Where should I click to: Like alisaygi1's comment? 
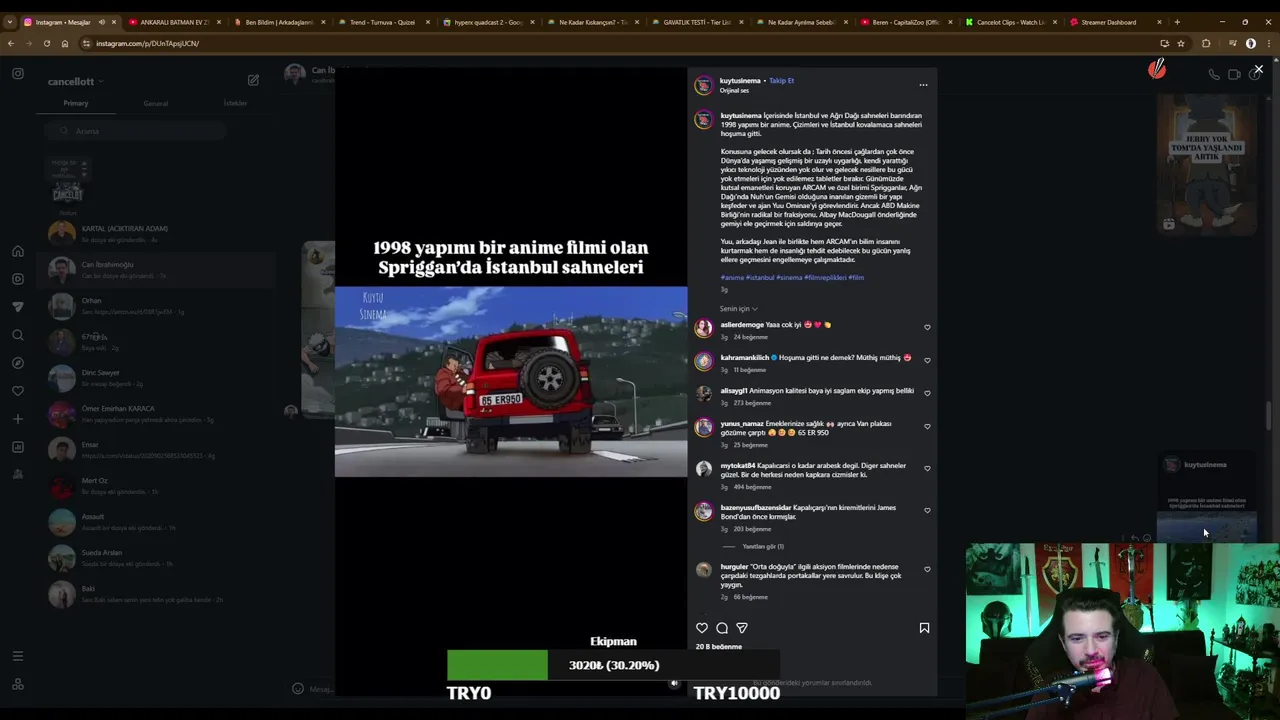(927, 393)
